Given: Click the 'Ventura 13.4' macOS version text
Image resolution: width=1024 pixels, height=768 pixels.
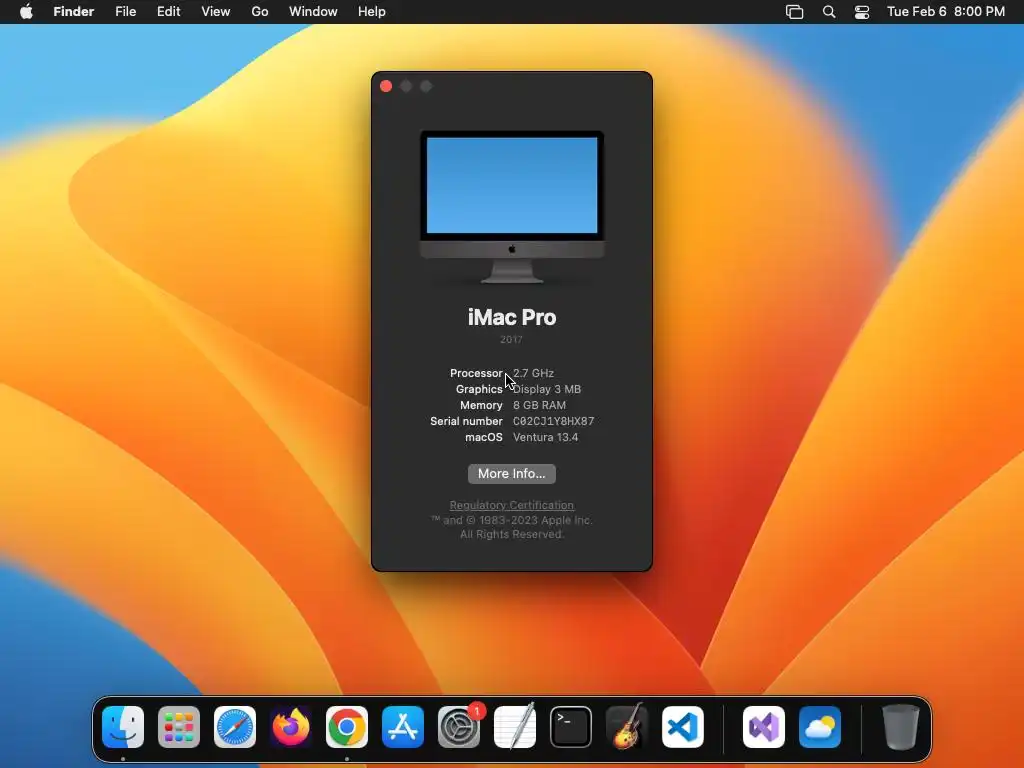Looking at the screenshot, I should [545, 438].
